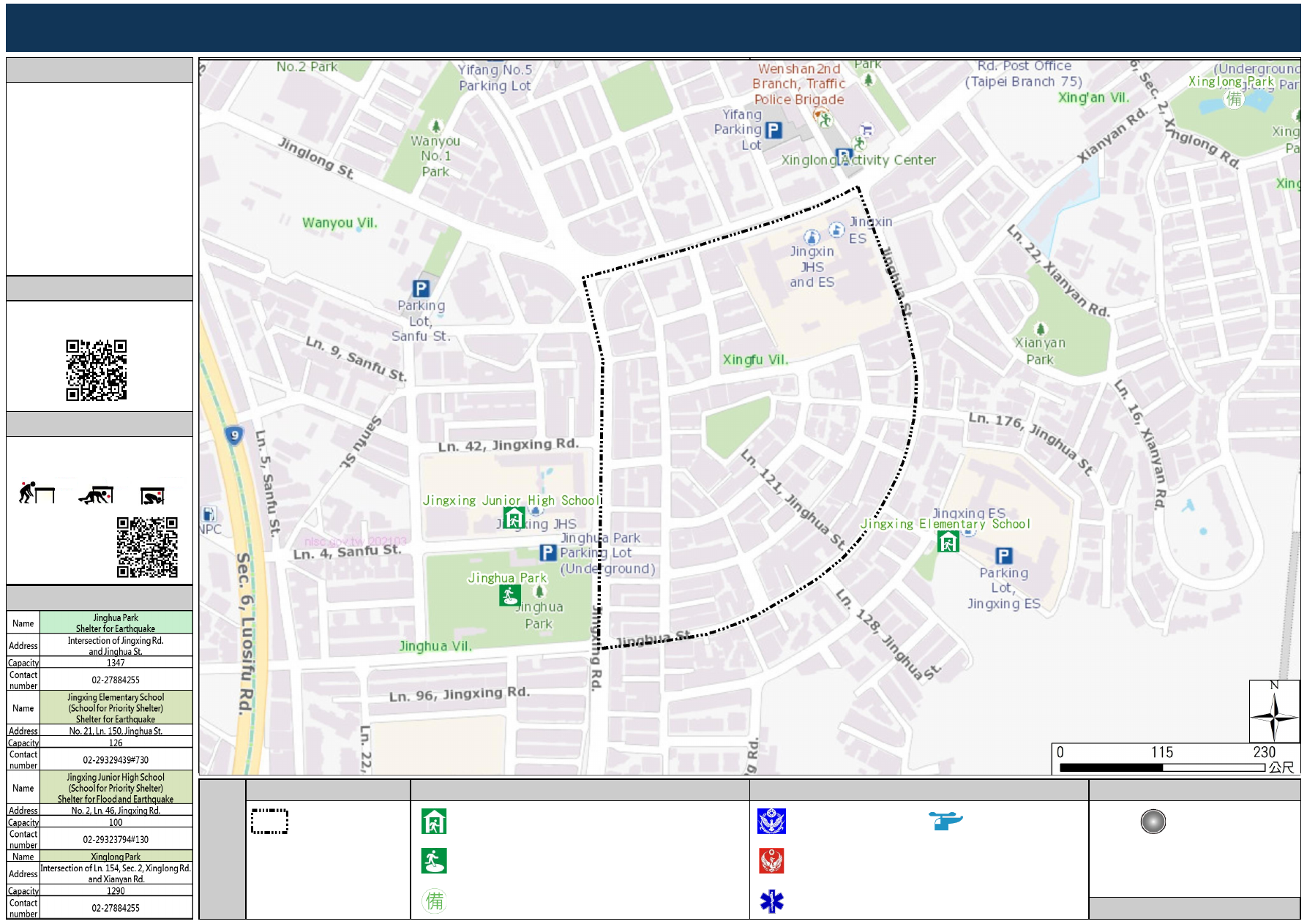Click the green 'Jingxing Junior High School' map label
The height and width of the screenshot is (924, 1307).
[512, 500]
